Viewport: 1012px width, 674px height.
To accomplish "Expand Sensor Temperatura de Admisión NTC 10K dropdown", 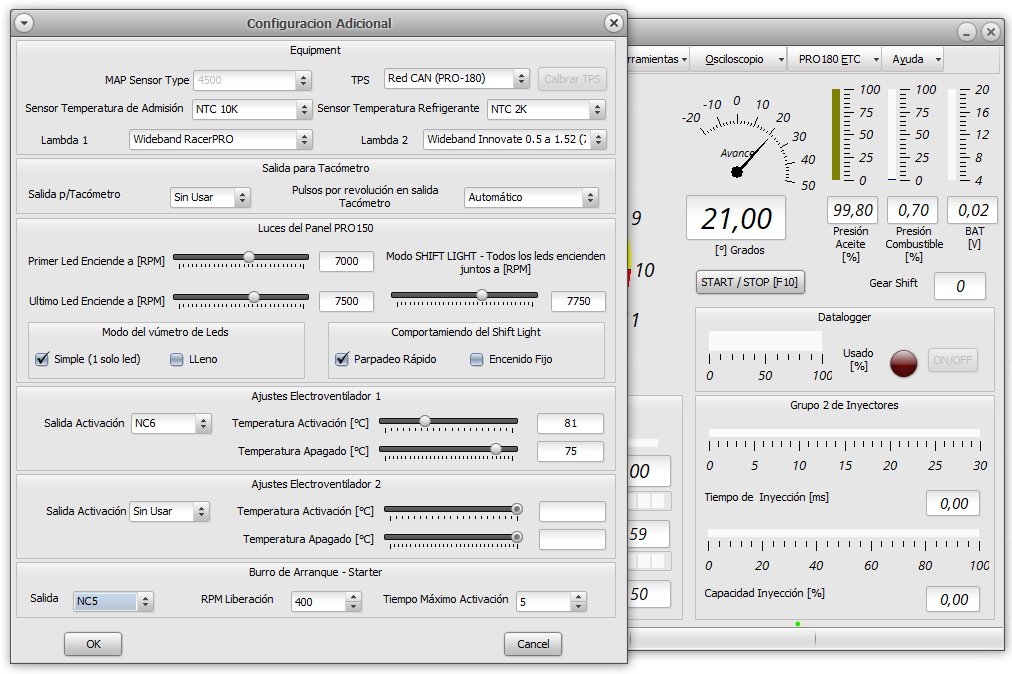I will point(252,109).
